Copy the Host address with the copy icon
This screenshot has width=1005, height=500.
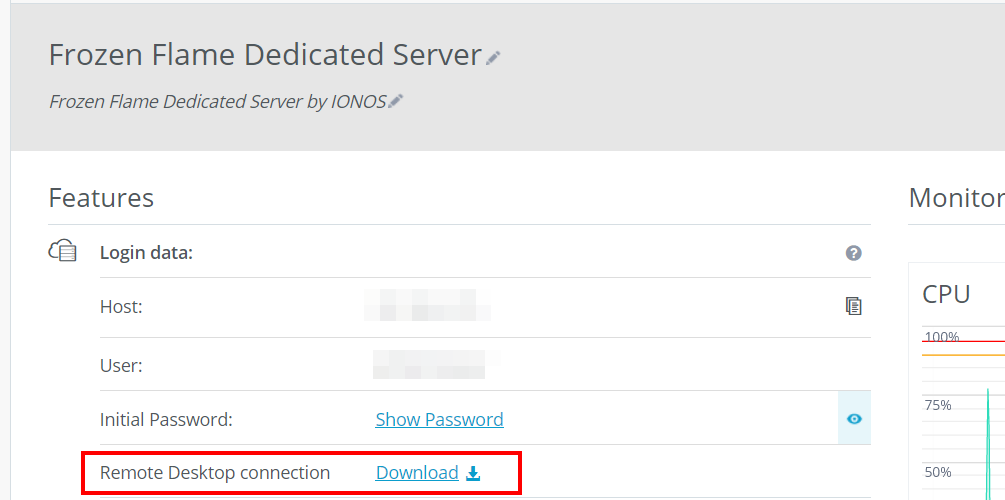pos(853,306)
